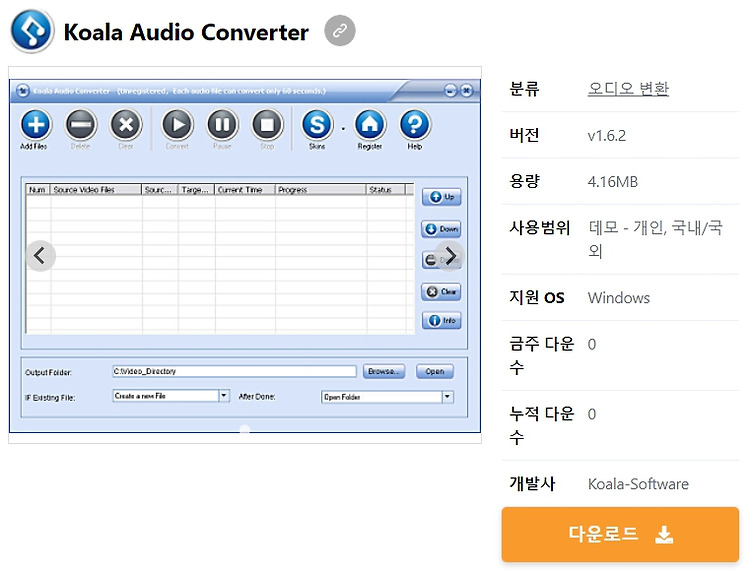Image resolution: width=750 pixels, height=573 pixels.
Task: Click the developer name Koala-Software
Action: coord(638,484)
